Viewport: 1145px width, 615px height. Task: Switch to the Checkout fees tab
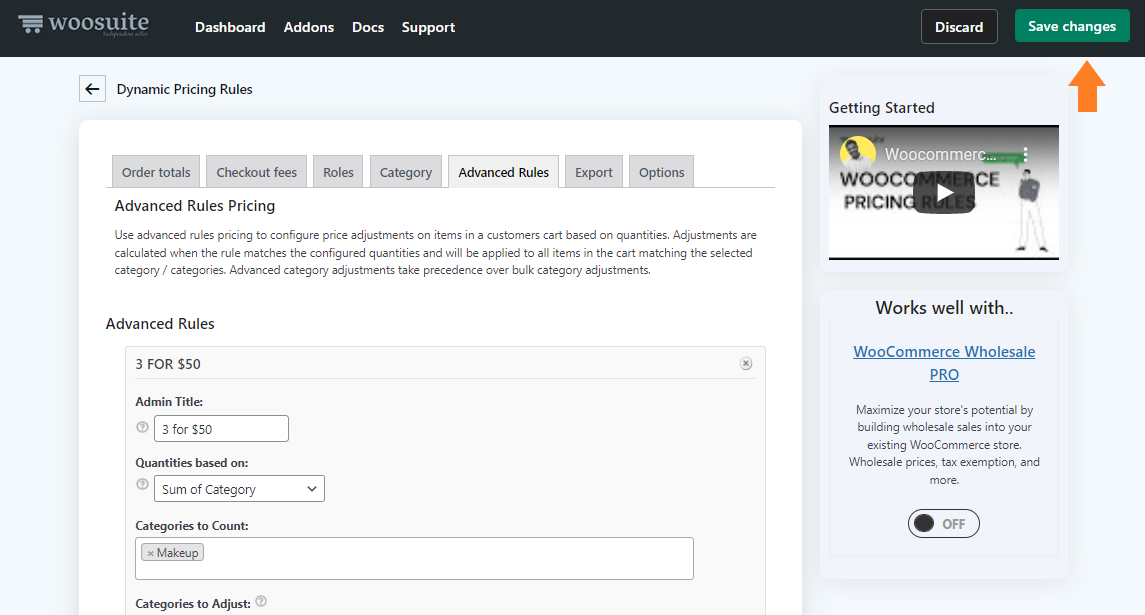click(256, 172)
